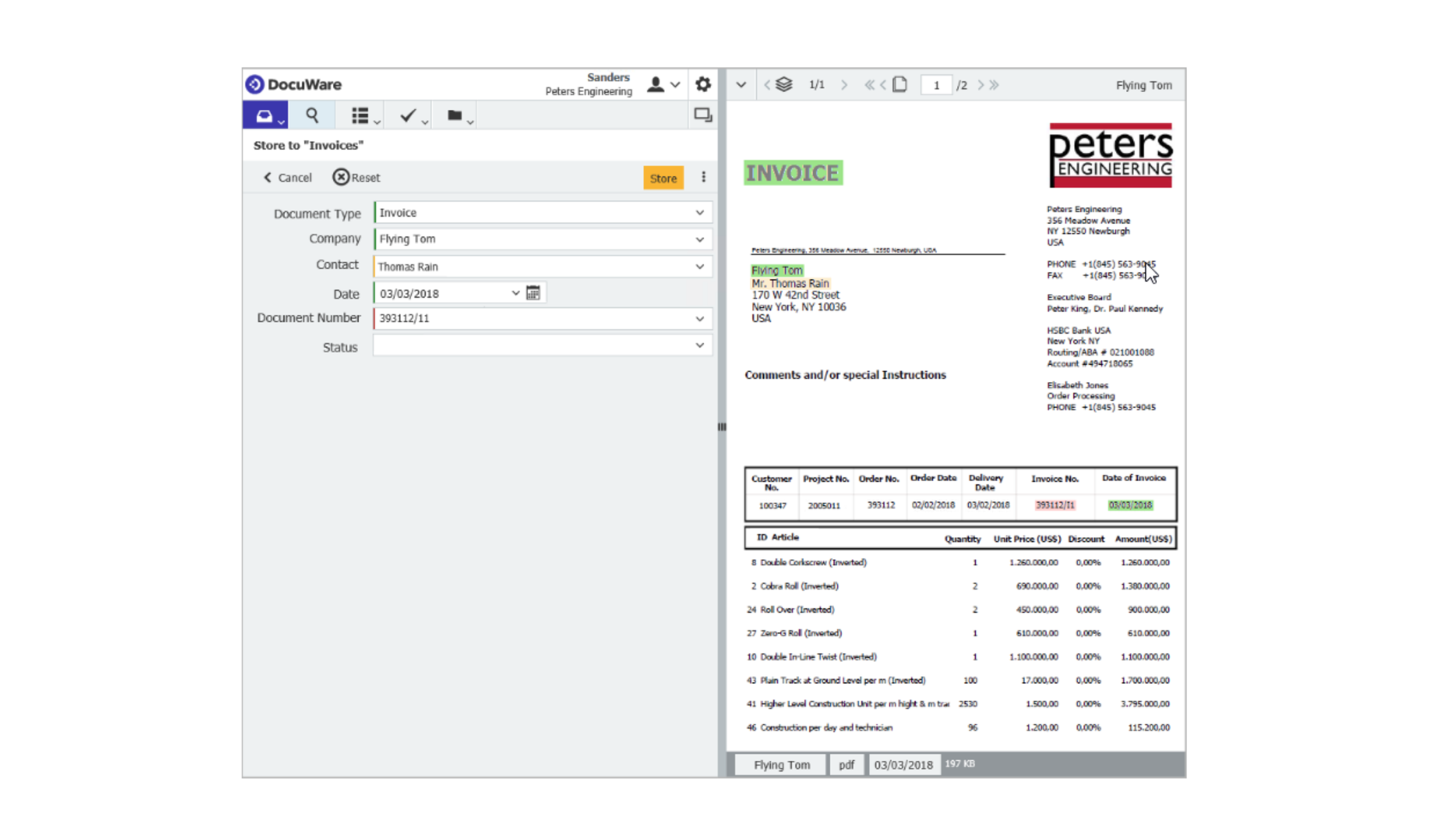This screenshot has height=840, width=1429.
Task: Go to previous page arrow
Action: 883,85
